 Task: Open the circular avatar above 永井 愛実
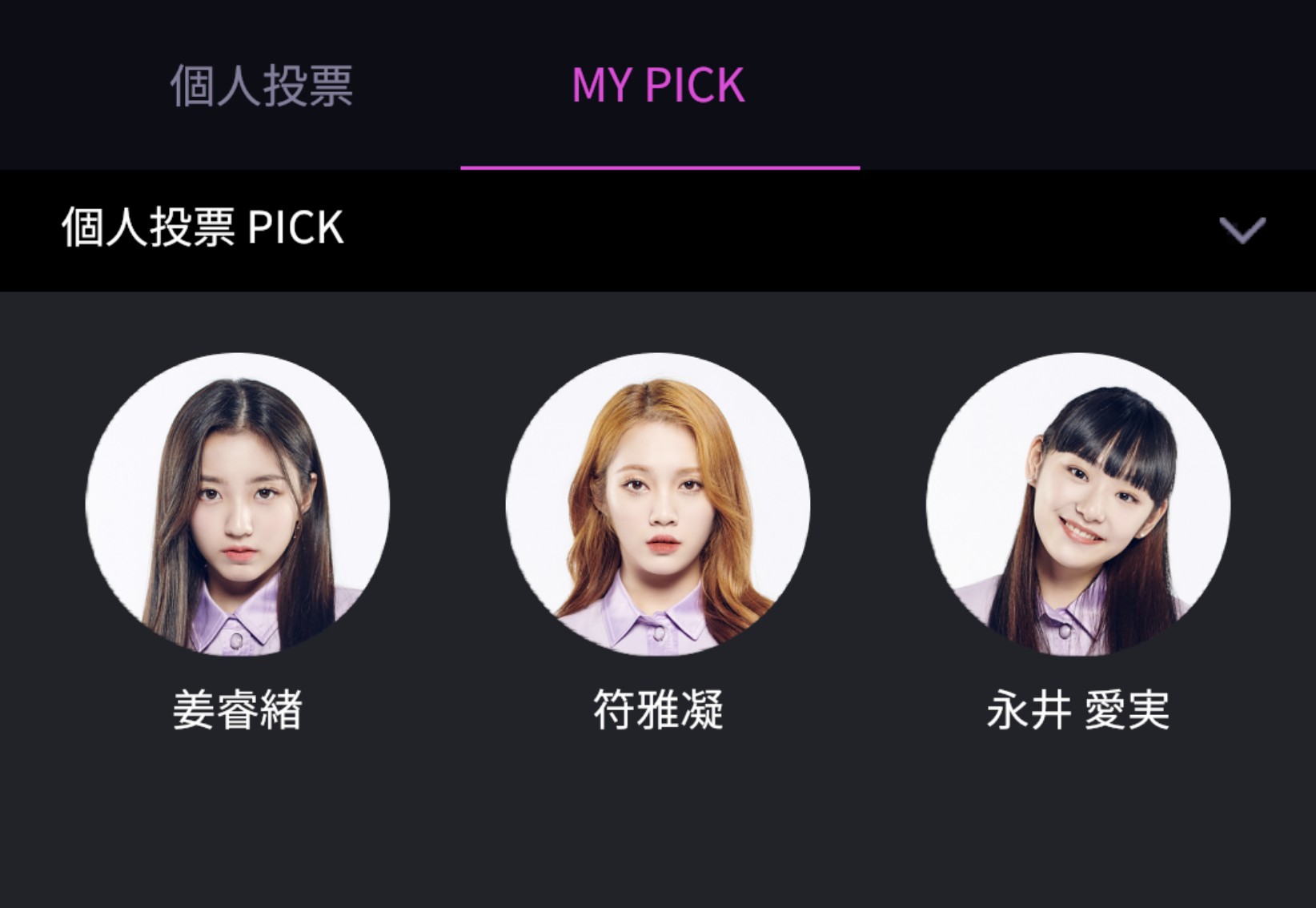pos(1078,504)
